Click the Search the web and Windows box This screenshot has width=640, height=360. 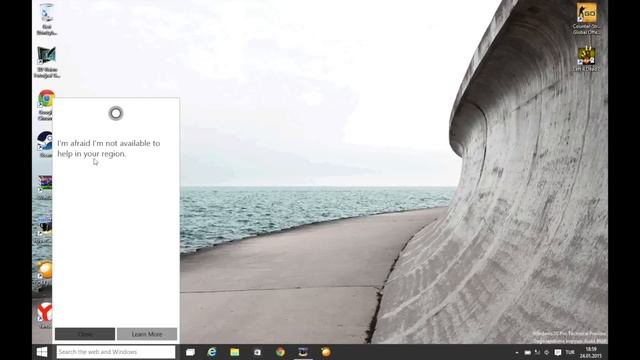pos(116,352)
